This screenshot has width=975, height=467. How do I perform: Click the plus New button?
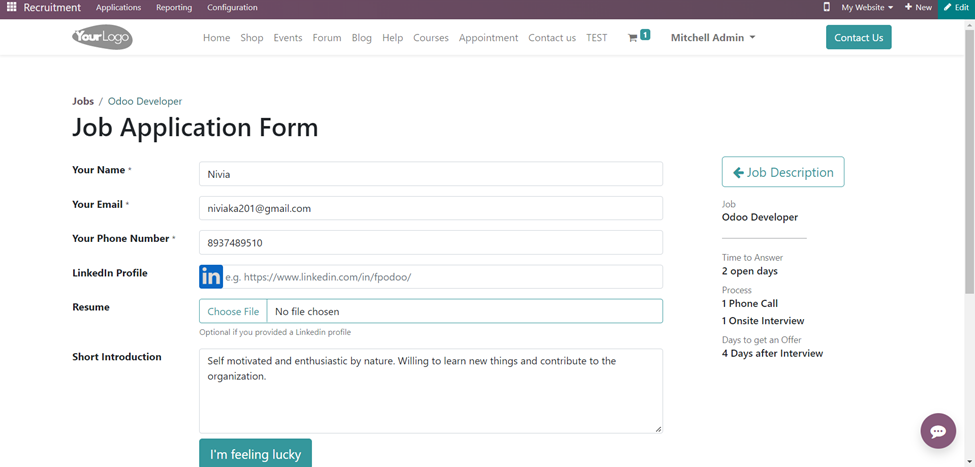[918, 7]
